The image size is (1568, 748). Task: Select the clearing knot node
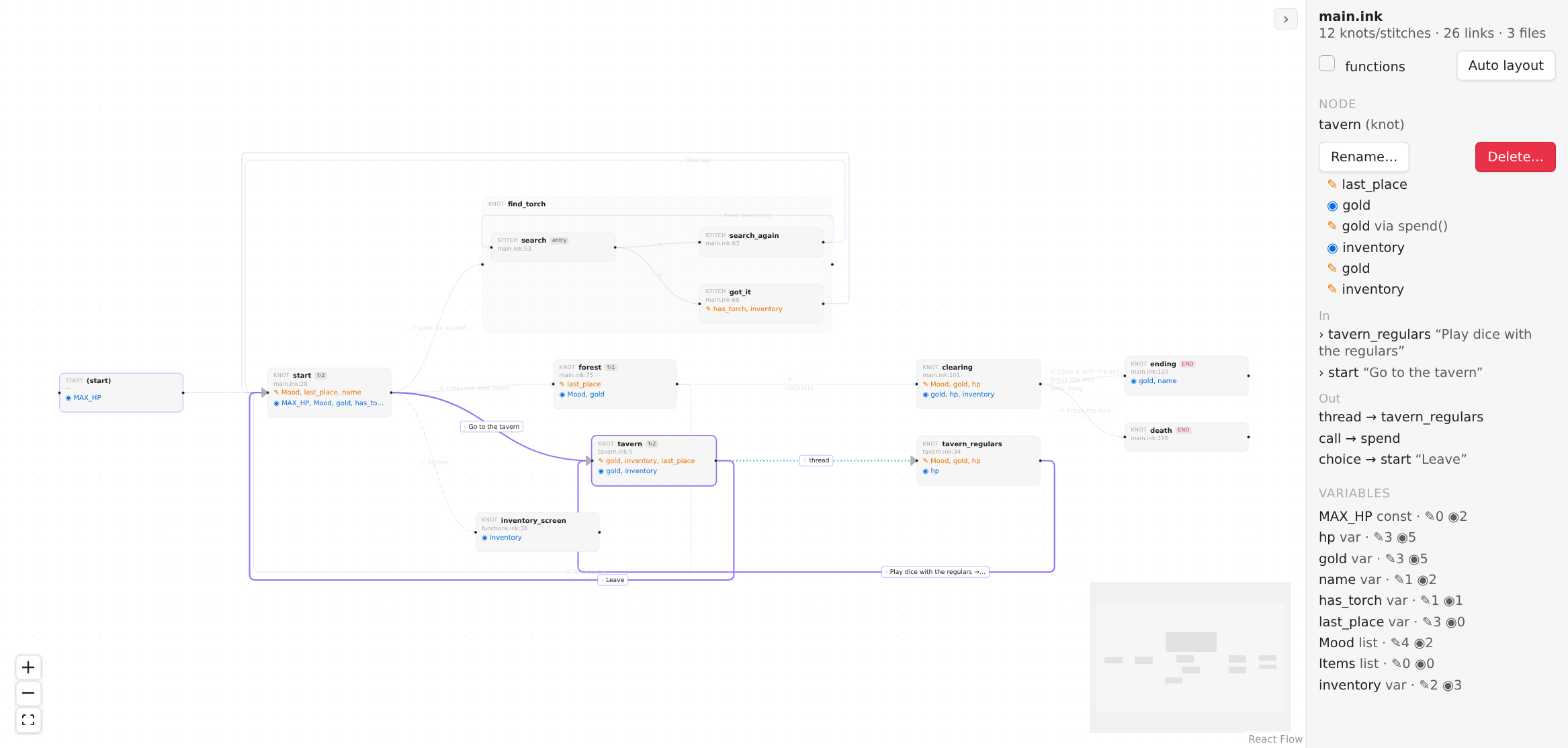point(978,384)
